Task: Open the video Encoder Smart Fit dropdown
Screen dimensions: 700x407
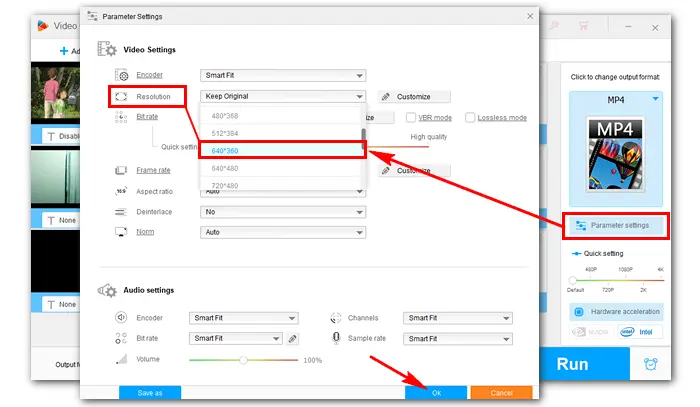Action: [x=283, y=75]
